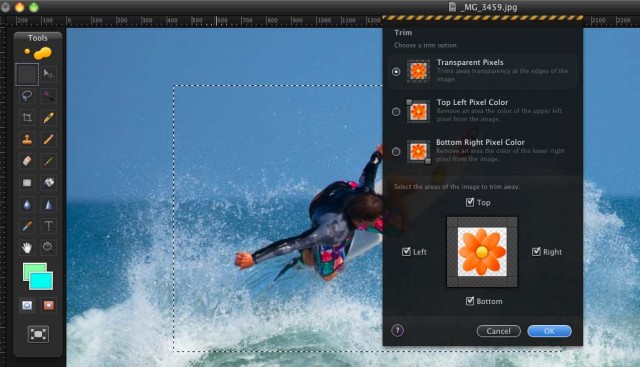Select the Magic Wand tool
640x367 pixels.
(x=49, y=96)
